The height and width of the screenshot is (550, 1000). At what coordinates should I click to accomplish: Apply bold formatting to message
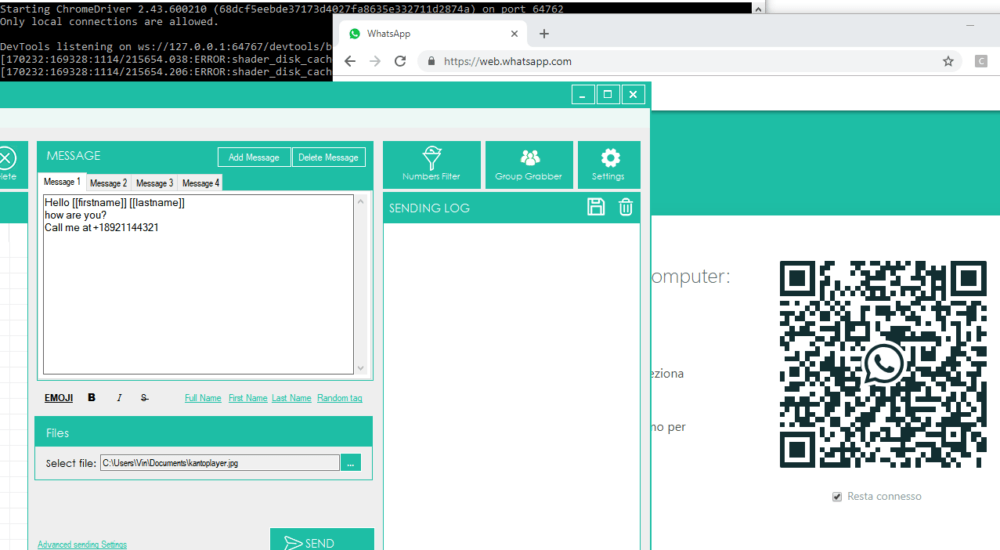[x=91, y=398]
